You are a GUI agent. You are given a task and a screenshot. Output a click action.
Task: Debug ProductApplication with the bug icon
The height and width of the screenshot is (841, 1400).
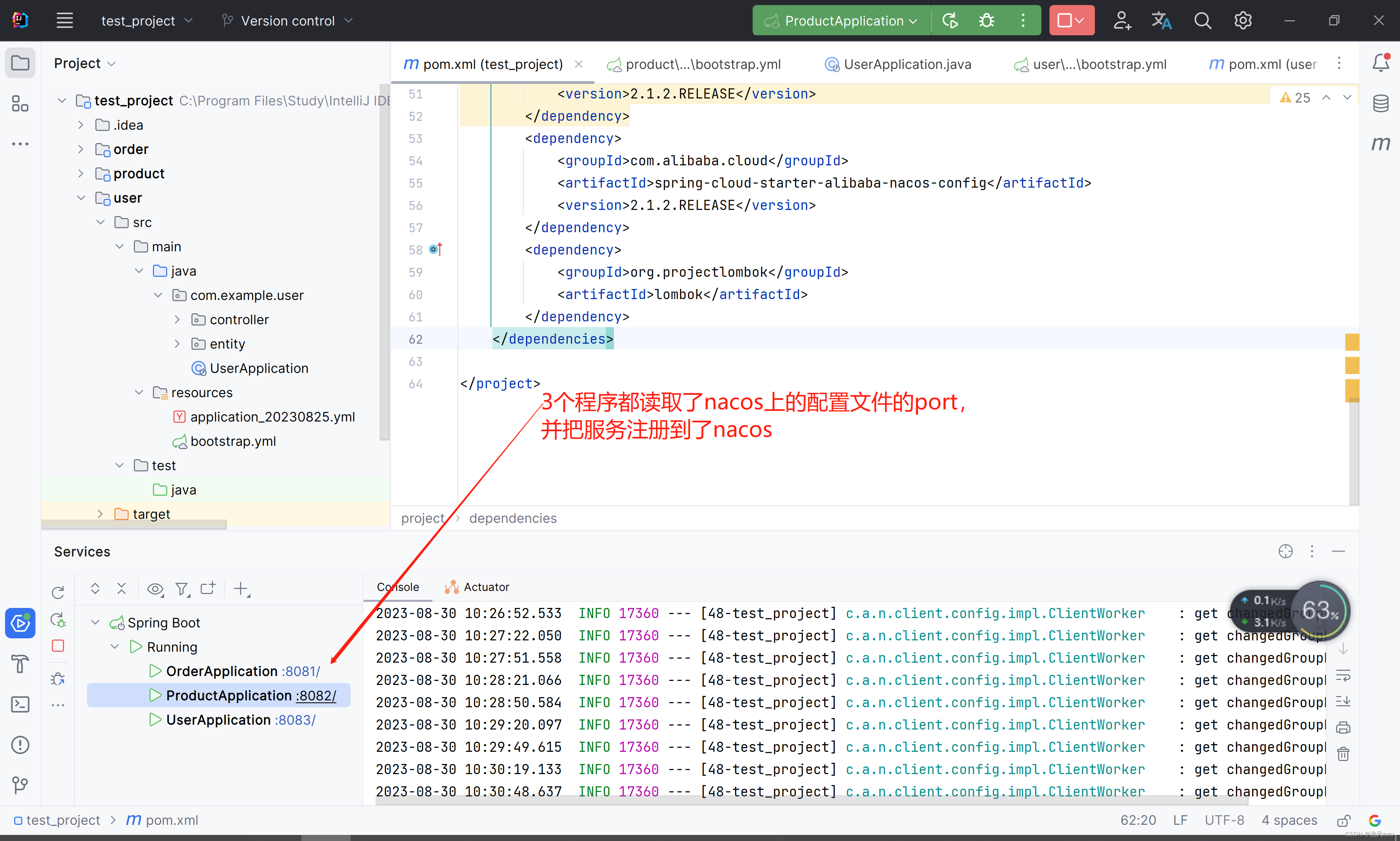tap(986, 20)
